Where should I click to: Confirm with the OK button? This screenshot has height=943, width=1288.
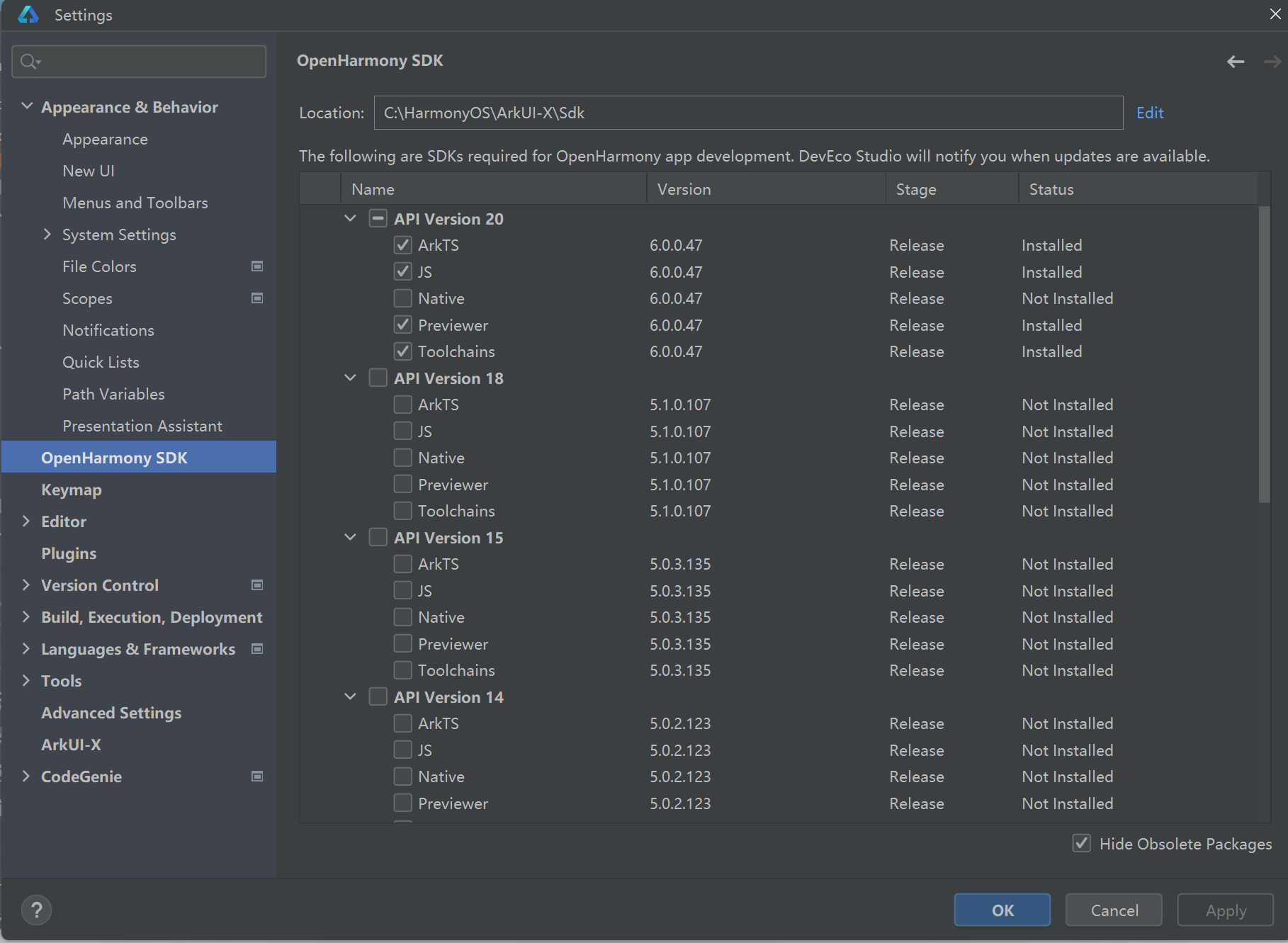point(1002,910)
